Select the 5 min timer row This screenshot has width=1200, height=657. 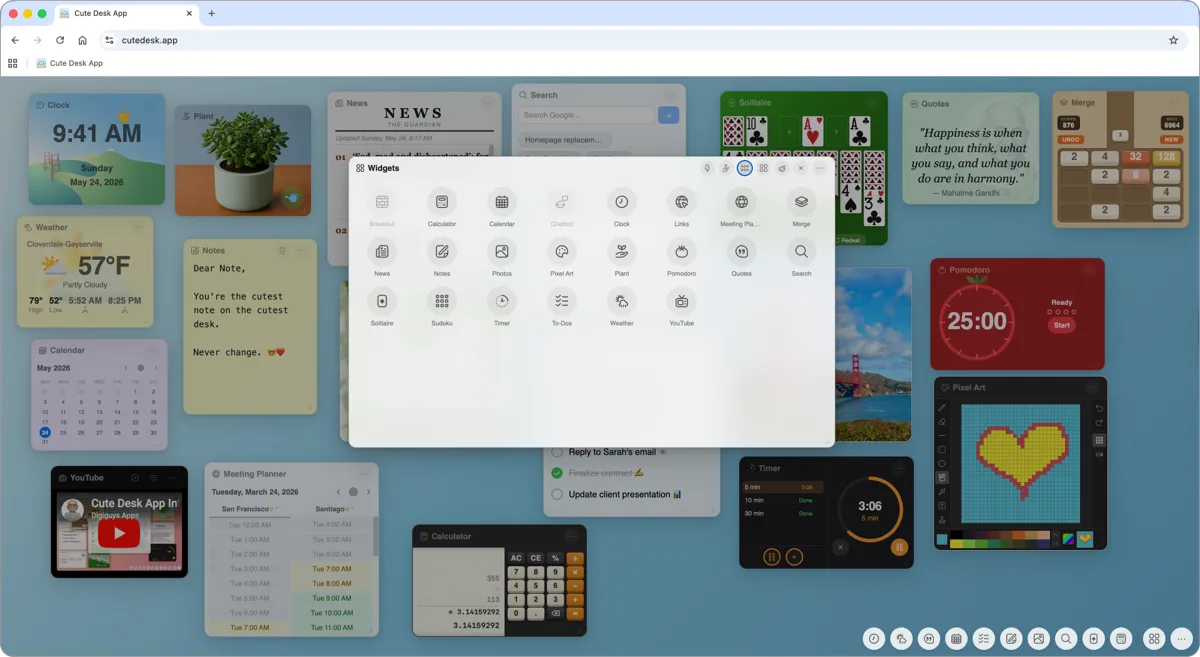coord(783,487)
